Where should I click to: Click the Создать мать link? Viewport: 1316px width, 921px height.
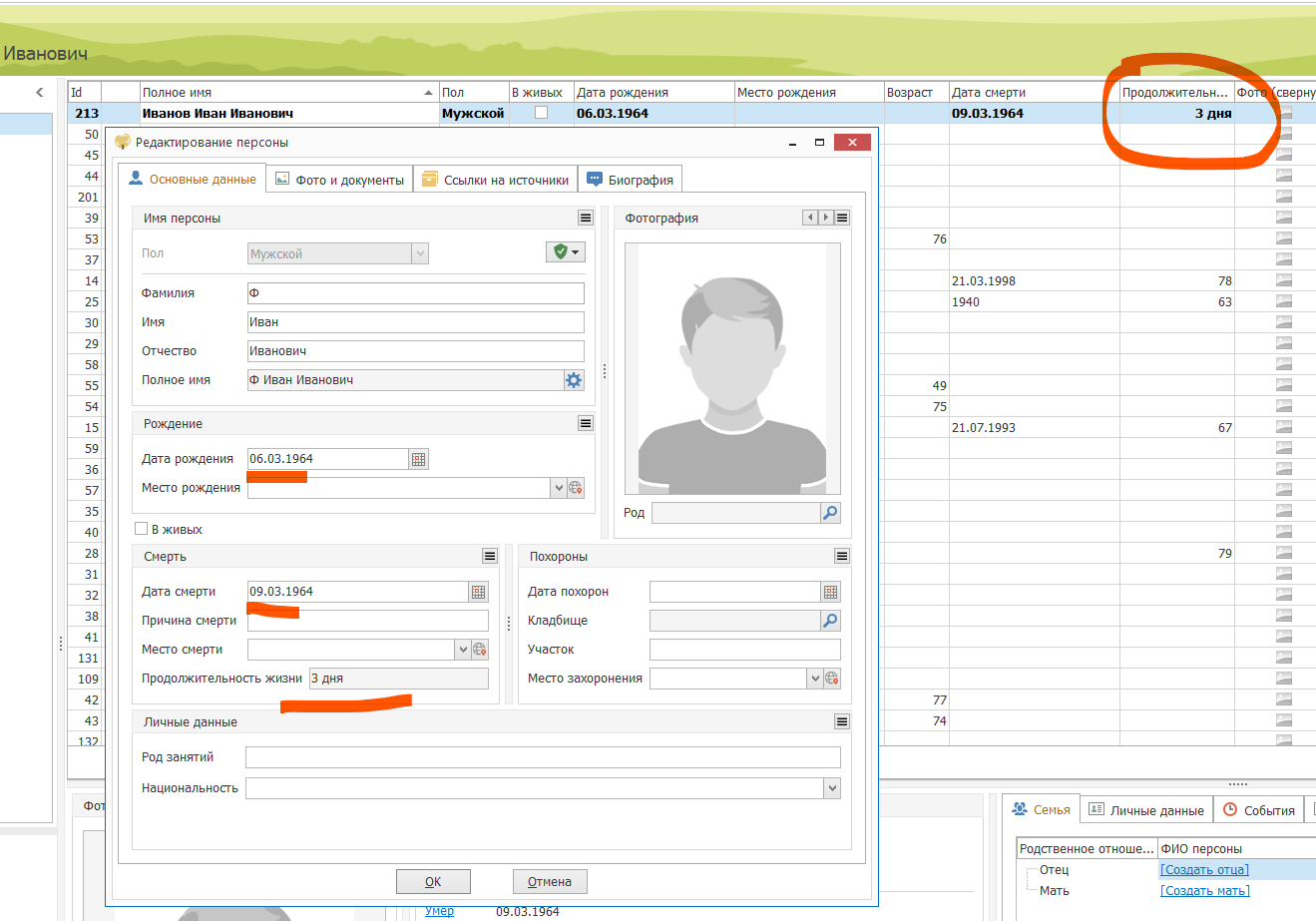click(x=1204, y=891)
